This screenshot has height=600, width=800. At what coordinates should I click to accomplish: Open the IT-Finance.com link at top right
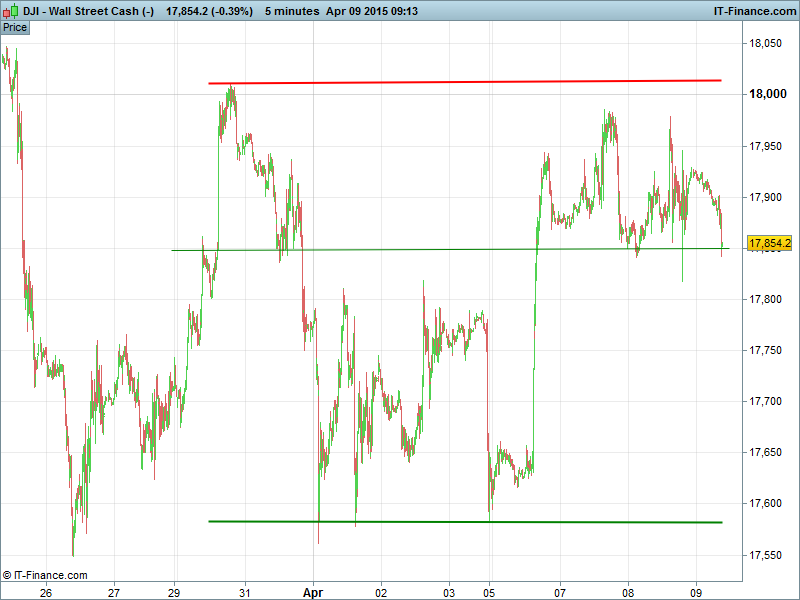tap(752, 11)
